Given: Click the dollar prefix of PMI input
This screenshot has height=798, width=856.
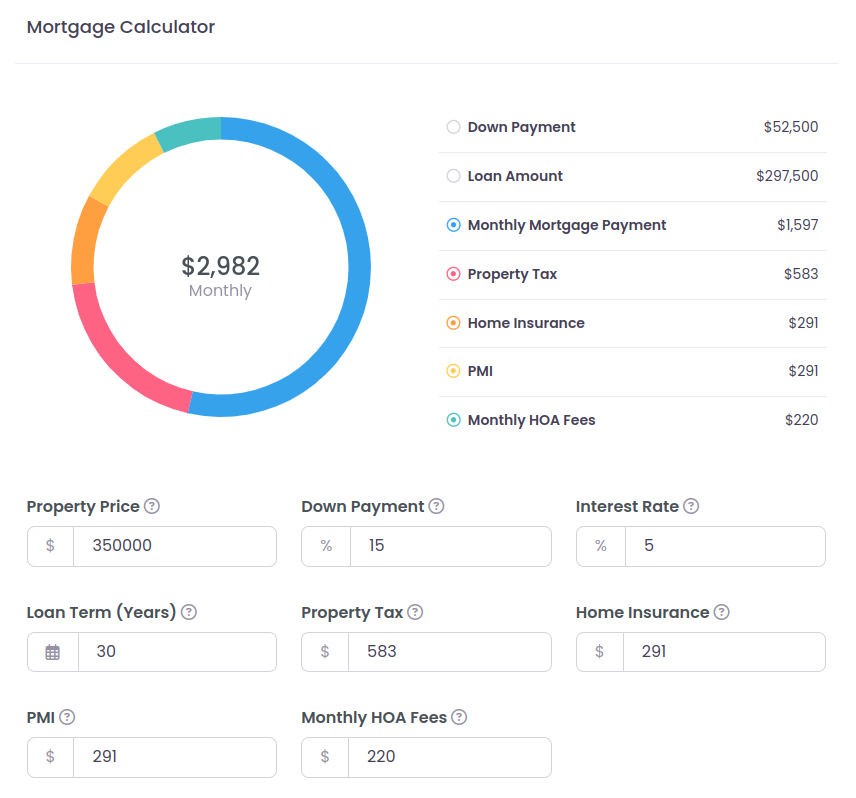Looking at the screenshot, I should pos(50,757).
